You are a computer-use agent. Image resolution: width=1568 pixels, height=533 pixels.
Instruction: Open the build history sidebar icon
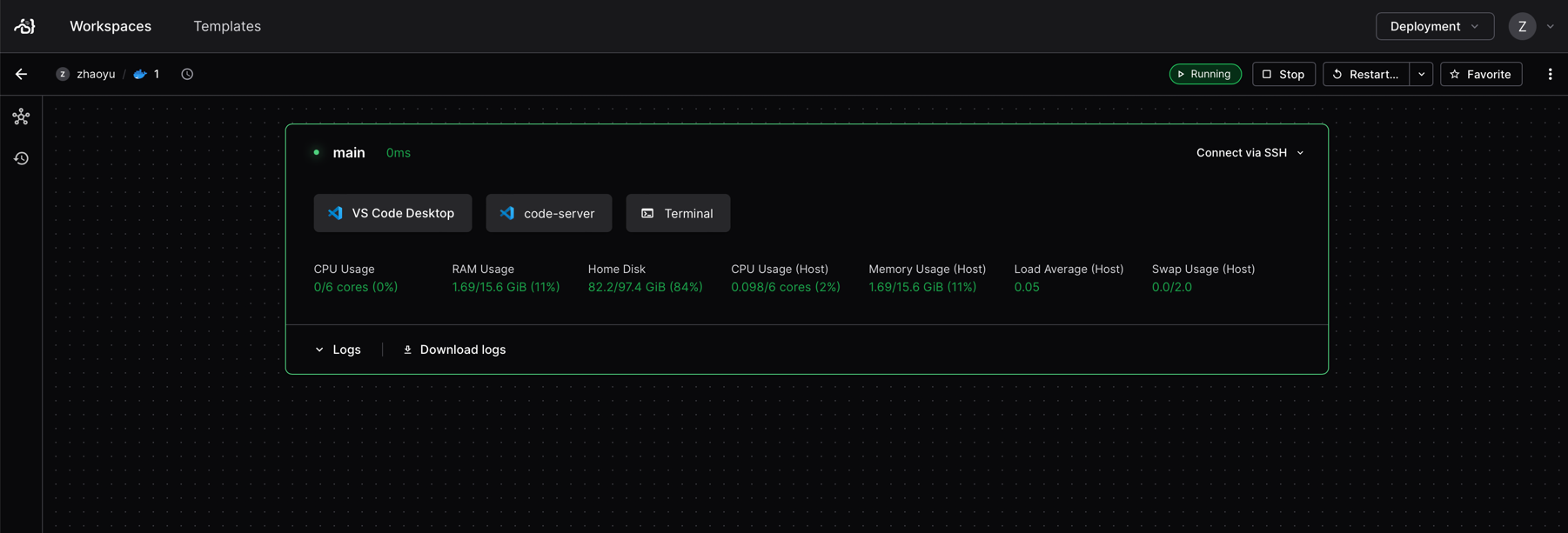click(22, 158)
